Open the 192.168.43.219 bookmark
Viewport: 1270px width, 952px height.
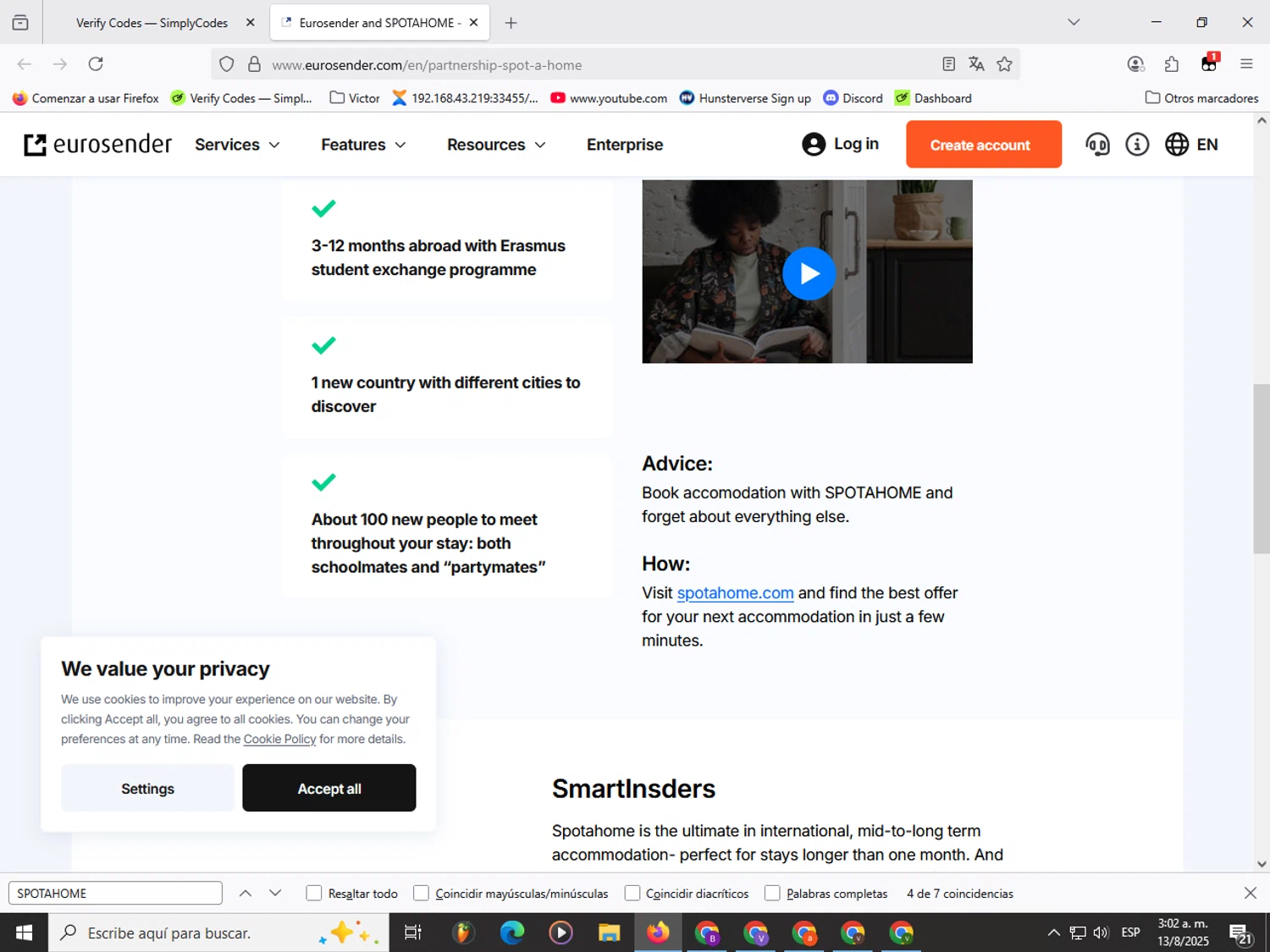click(465, 98)
